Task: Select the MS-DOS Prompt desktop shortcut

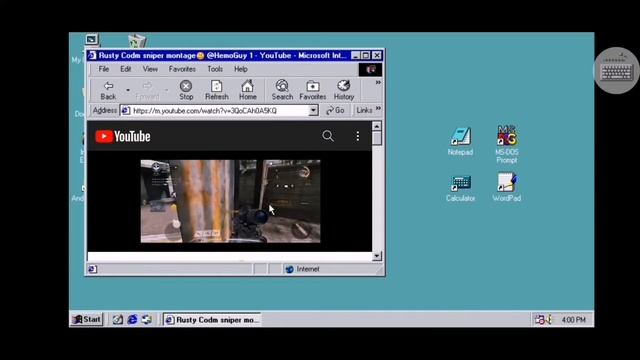Action: point(507,144)
